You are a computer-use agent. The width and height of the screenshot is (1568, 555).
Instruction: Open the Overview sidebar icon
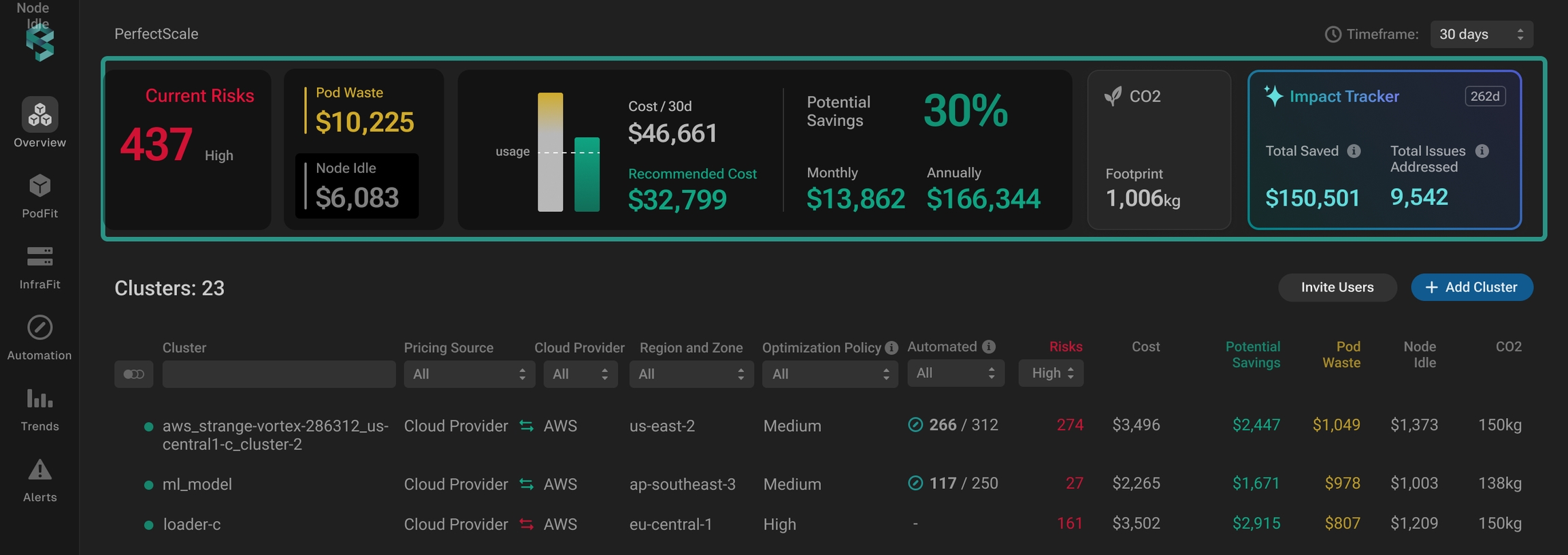pos(39,114)
